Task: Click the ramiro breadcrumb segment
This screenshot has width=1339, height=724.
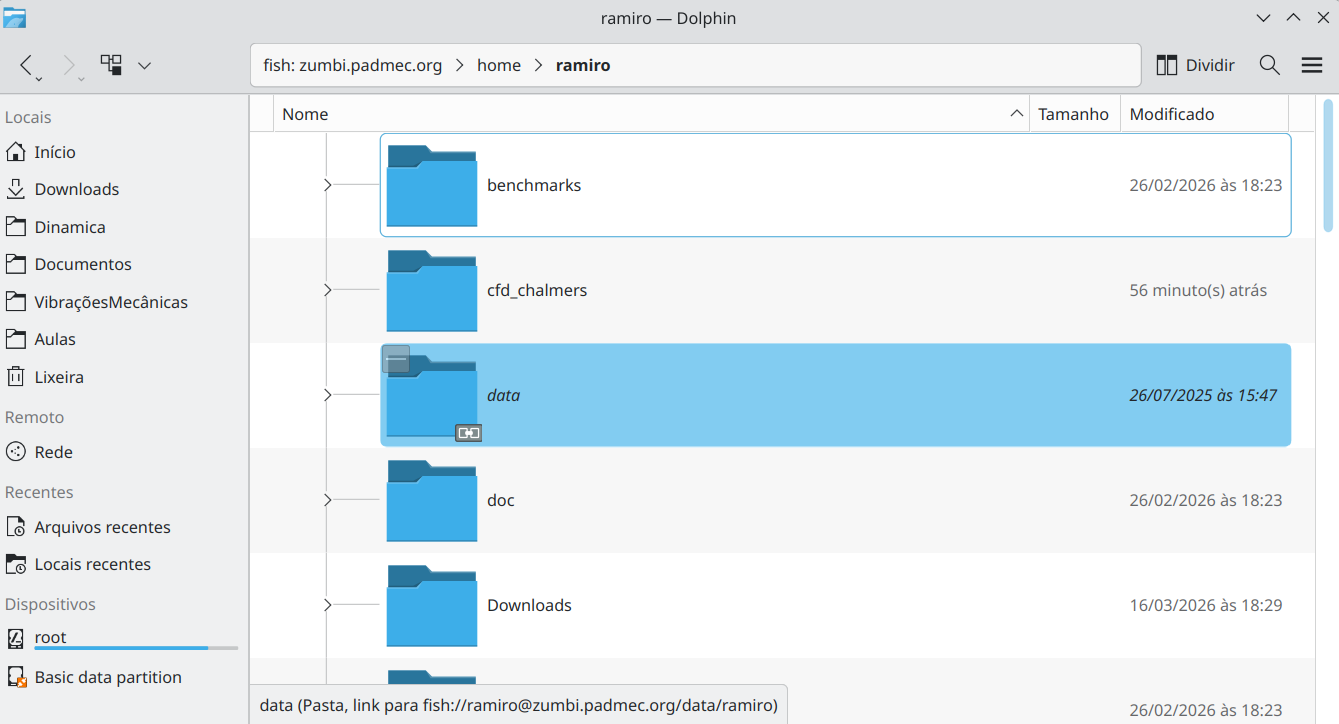Action: [583, 65]
